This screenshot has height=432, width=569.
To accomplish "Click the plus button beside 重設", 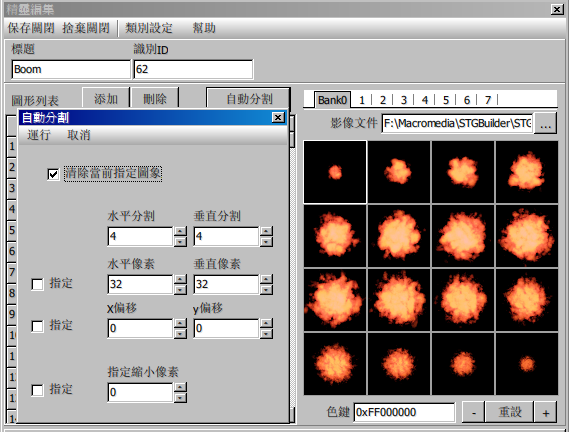I will (545, 412).
